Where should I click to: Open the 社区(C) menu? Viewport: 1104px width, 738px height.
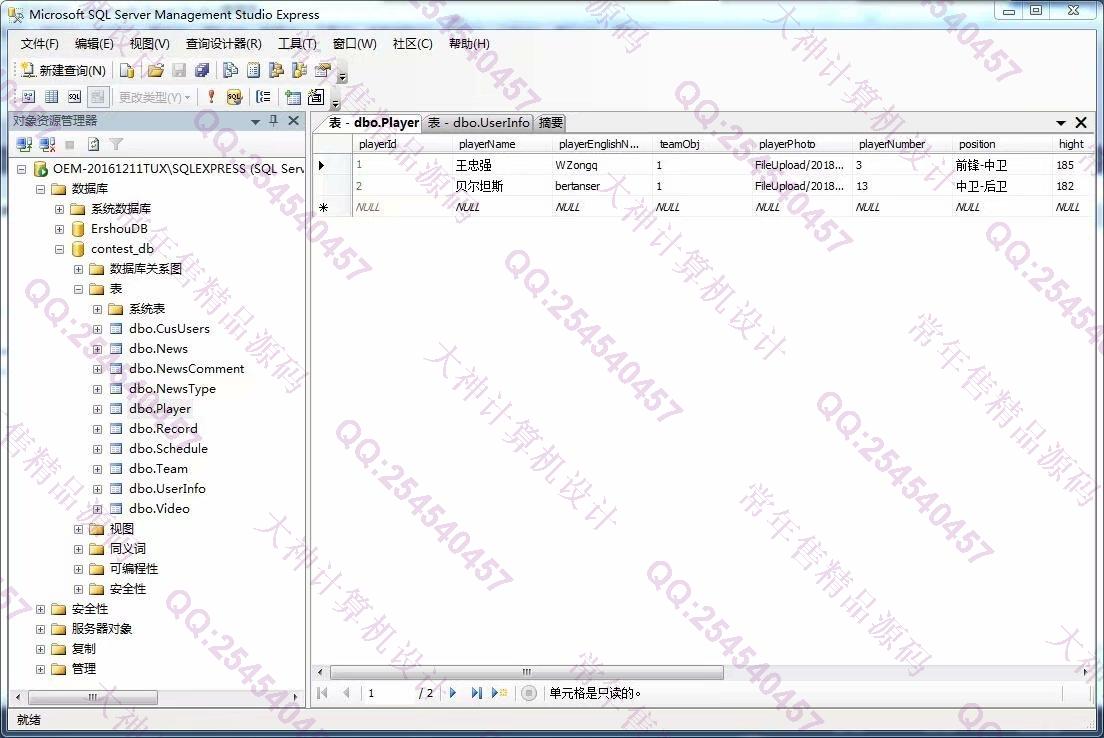coord(413,44)
